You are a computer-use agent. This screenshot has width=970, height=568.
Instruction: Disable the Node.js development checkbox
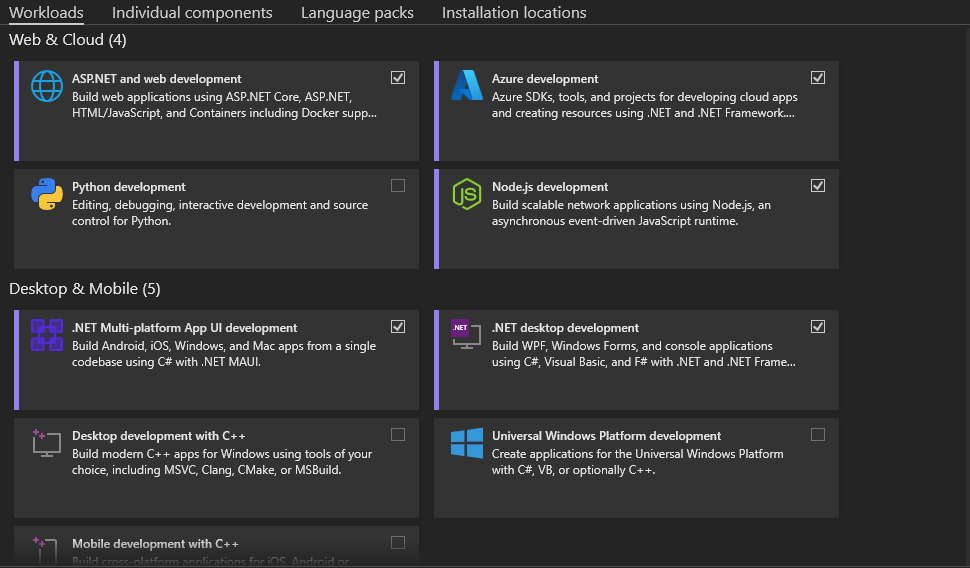point(818,185)
